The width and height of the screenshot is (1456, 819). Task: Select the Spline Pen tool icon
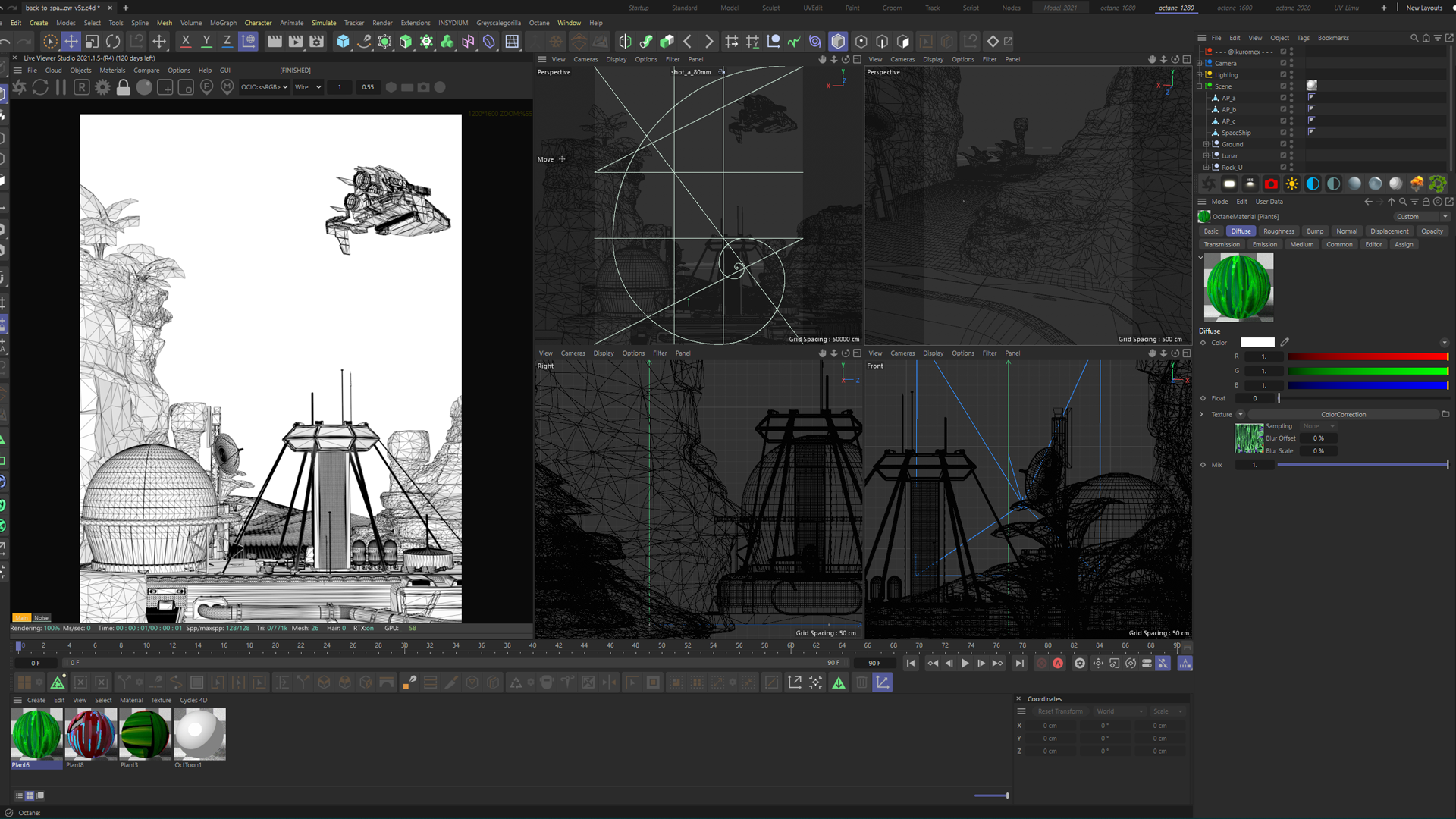pos(364,42)
